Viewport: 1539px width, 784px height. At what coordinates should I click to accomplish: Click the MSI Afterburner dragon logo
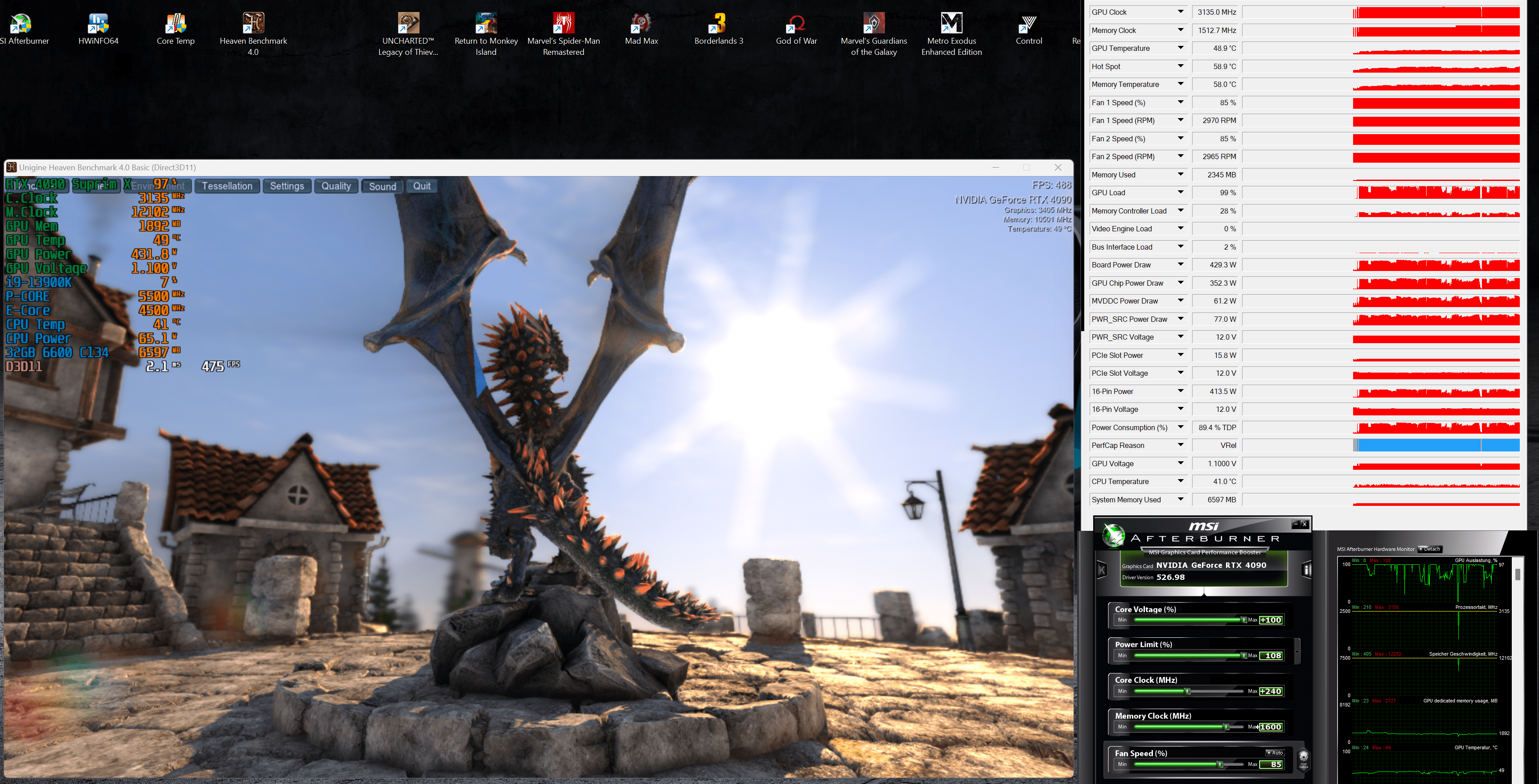point(1114,535)
